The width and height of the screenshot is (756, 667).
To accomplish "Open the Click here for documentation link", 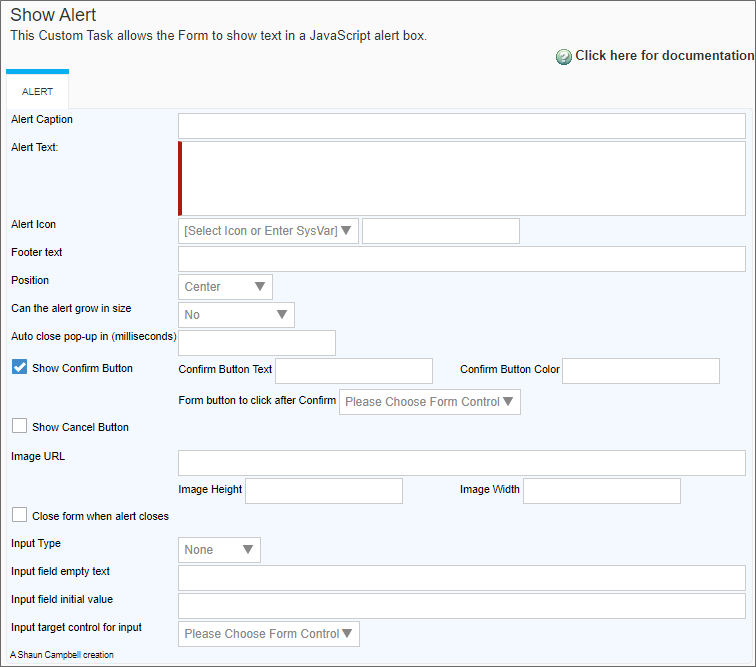I will pos(664,55).
